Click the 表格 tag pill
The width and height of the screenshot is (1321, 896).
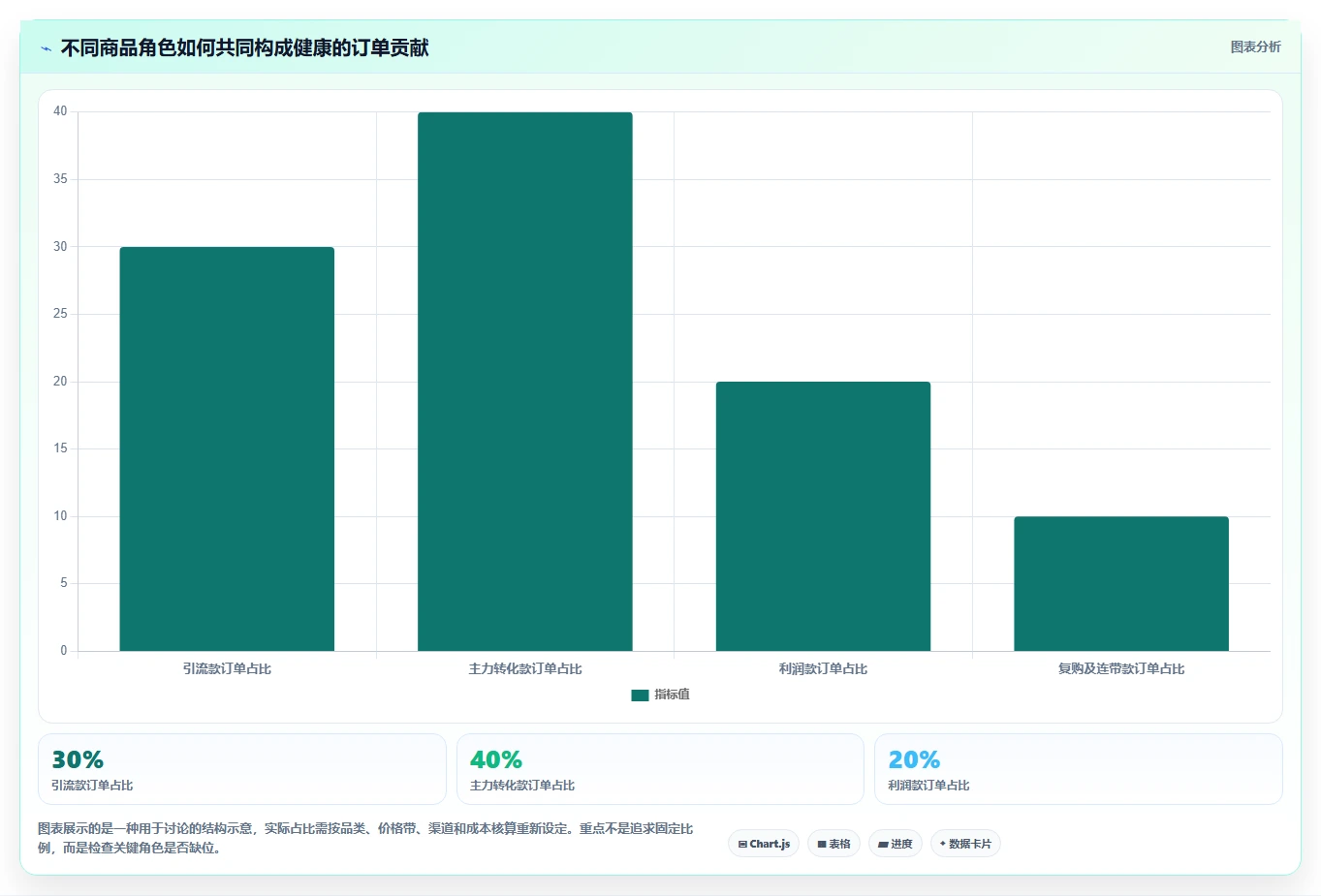833,844
